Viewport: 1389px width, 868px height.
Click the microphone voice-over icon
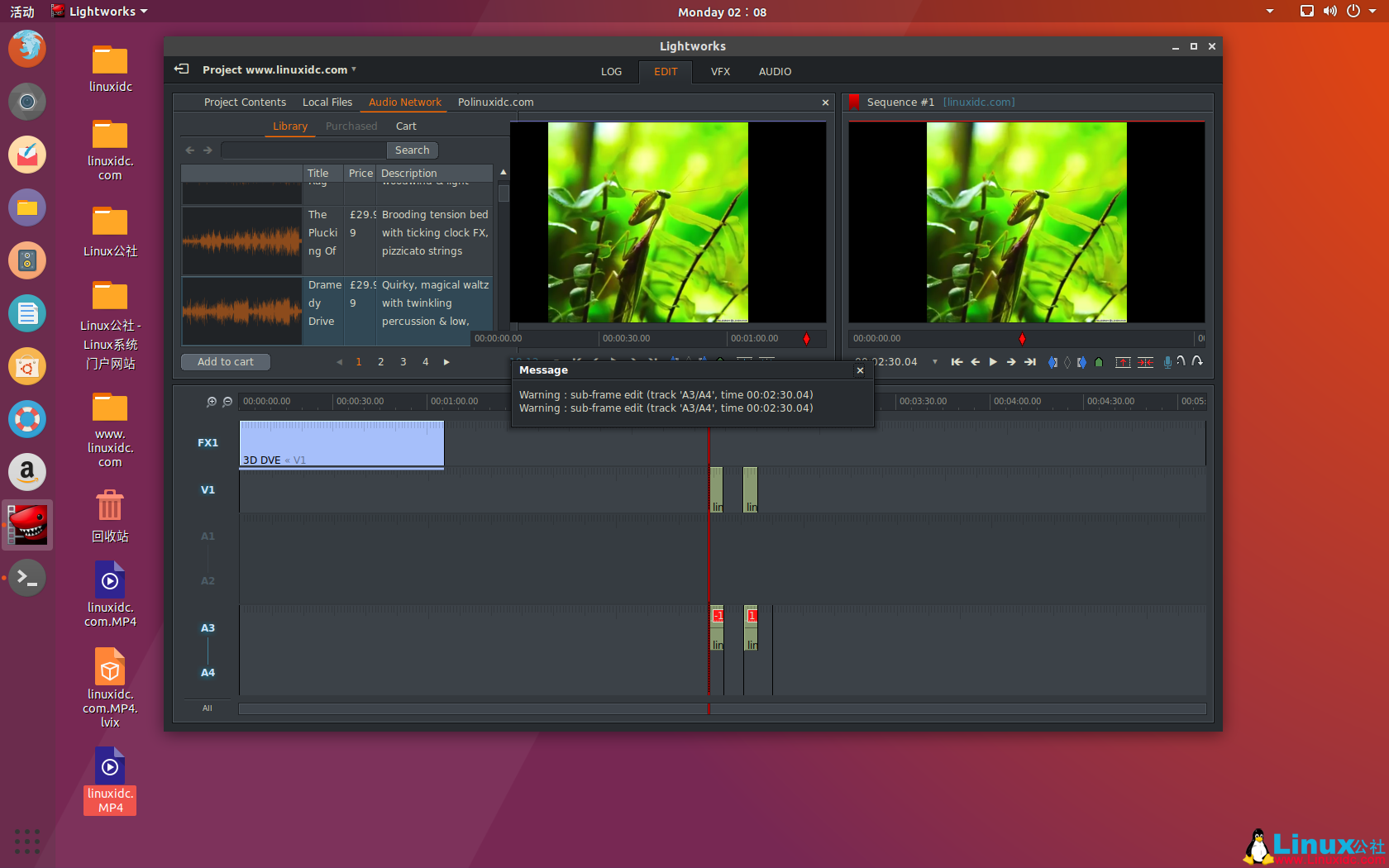(x=1167, y=362)
